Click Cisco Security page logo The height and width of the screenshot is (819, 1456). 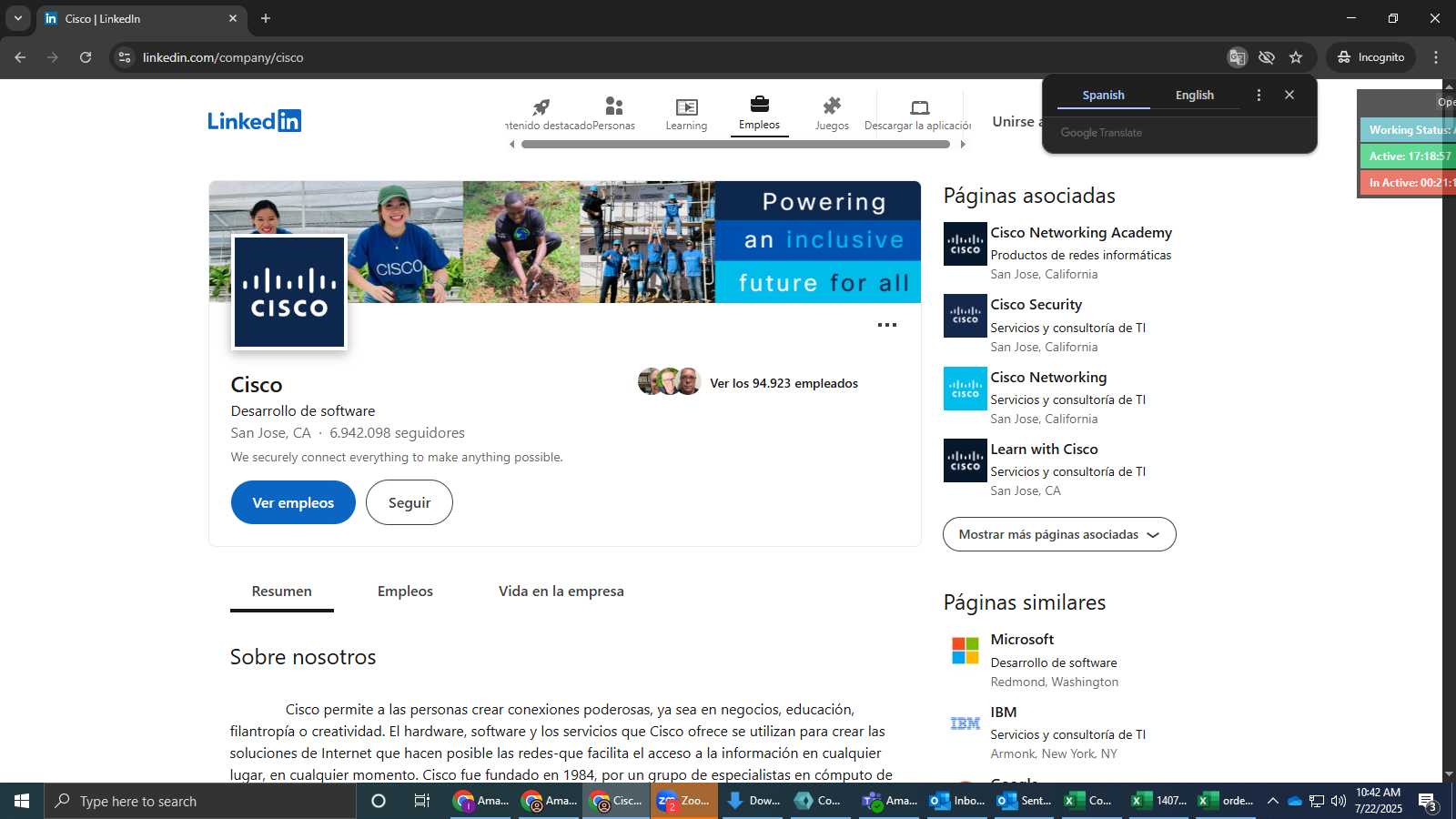[x=965, y=316]
